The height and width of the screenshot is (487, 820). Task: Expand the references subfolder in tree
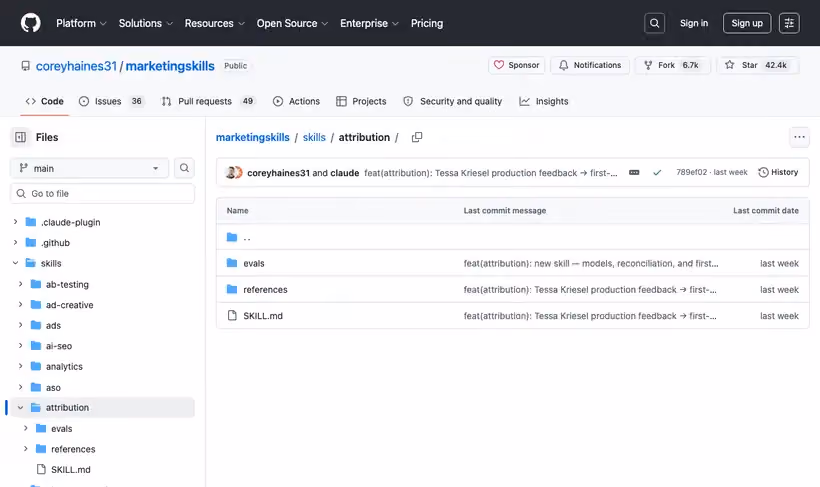(26, 449)
